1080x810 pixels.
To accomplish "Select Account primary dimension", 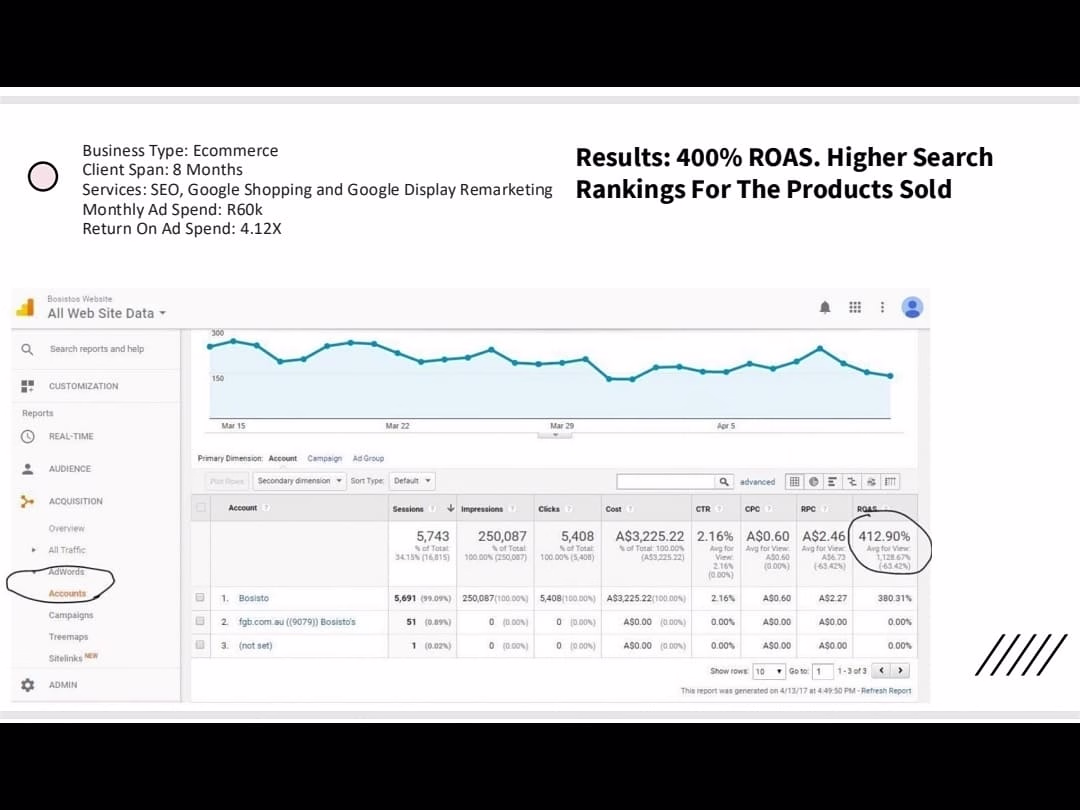I will tap(282, 459).
